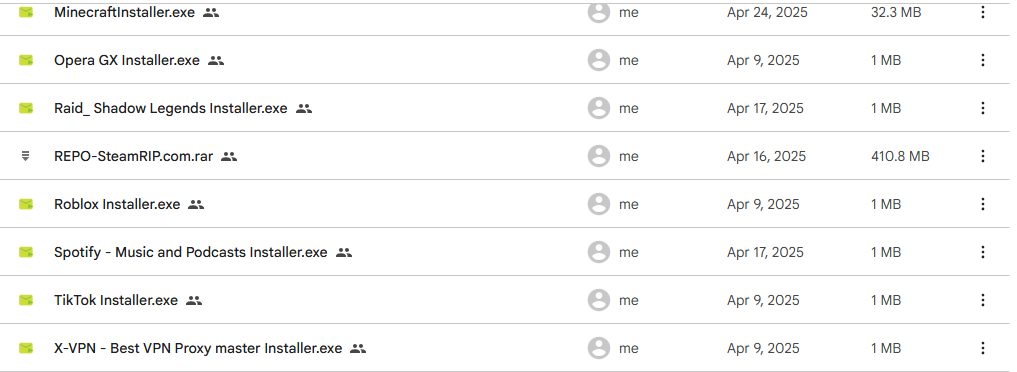Select the file name Spotify - Music and Podcasts Installer.exe
Image resolution: width=1017 pixels, height=372 pixels.
click(191, 252)
